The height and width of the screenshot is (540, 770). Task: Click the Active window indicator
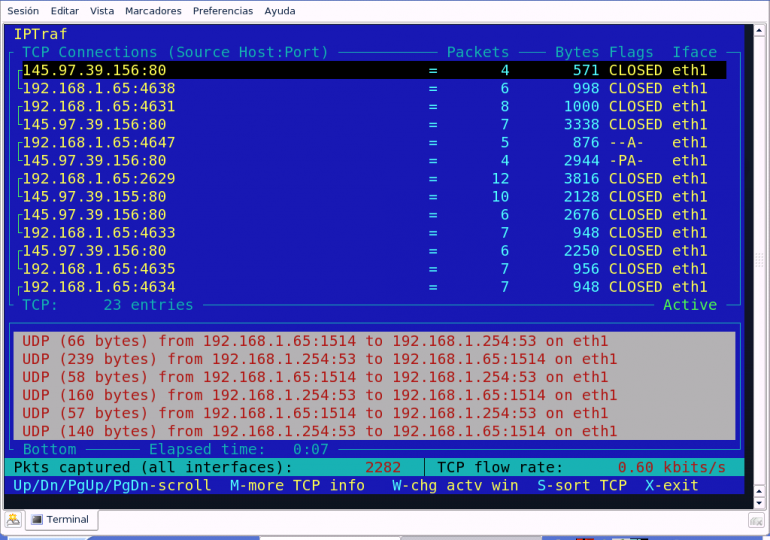(690, 305)
